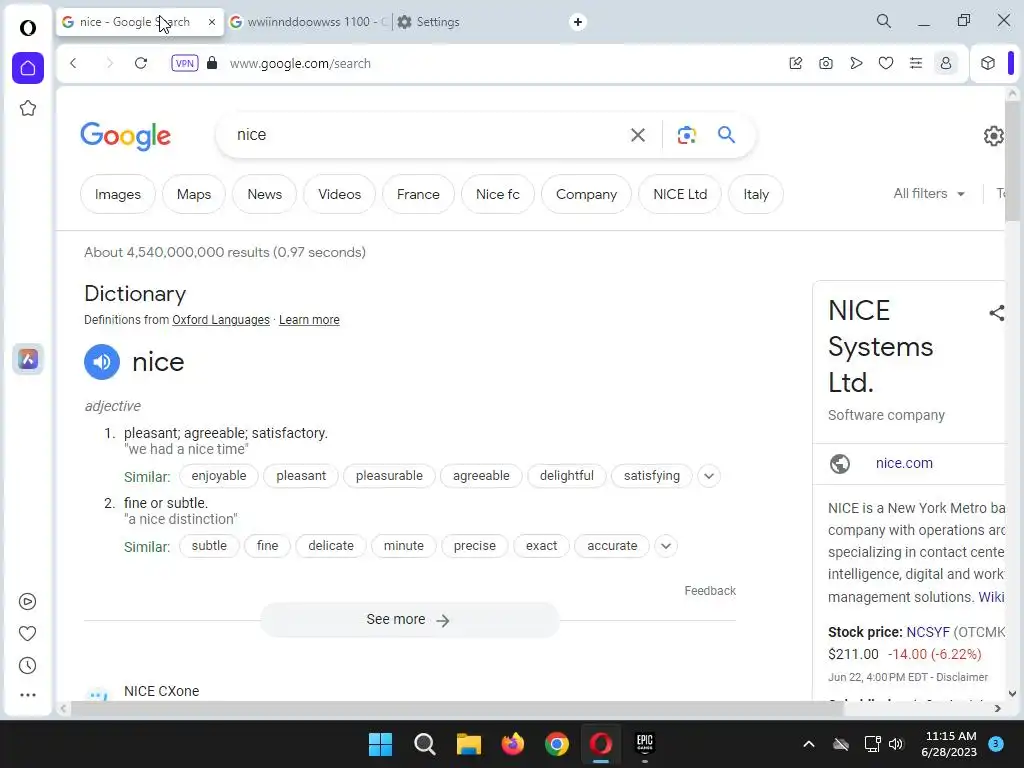
Task: Select the Videos filter chip
Action: (x=340, y=194)
